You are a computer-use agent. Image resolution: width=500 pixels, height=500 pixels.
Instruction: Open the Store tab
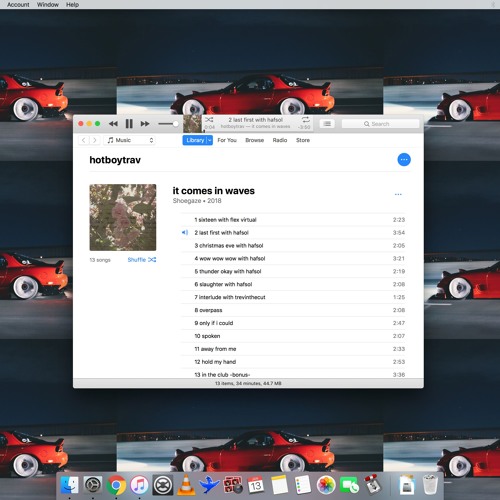pyautogui.click(x=303, y=140)
